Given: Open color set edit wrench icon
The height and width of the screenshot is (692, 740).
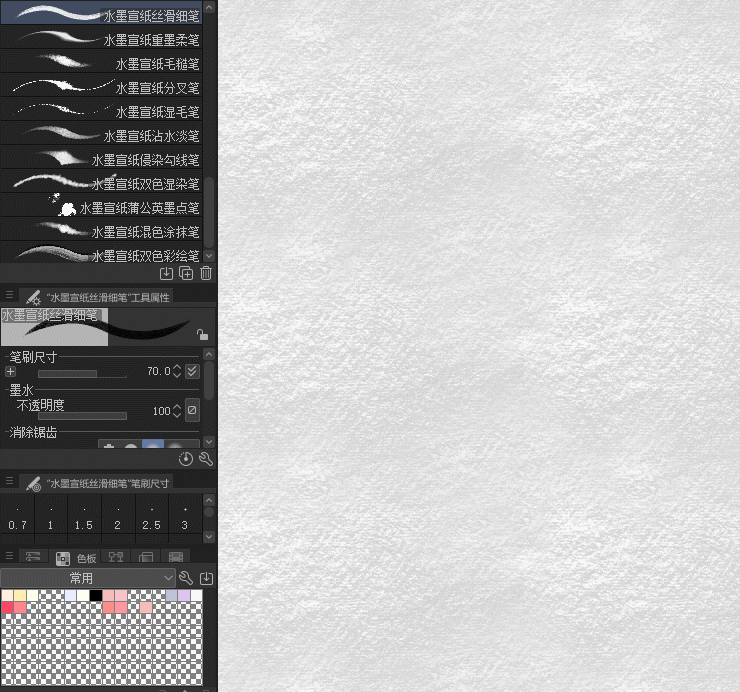Looking at the screenshot, I should 186,578.
